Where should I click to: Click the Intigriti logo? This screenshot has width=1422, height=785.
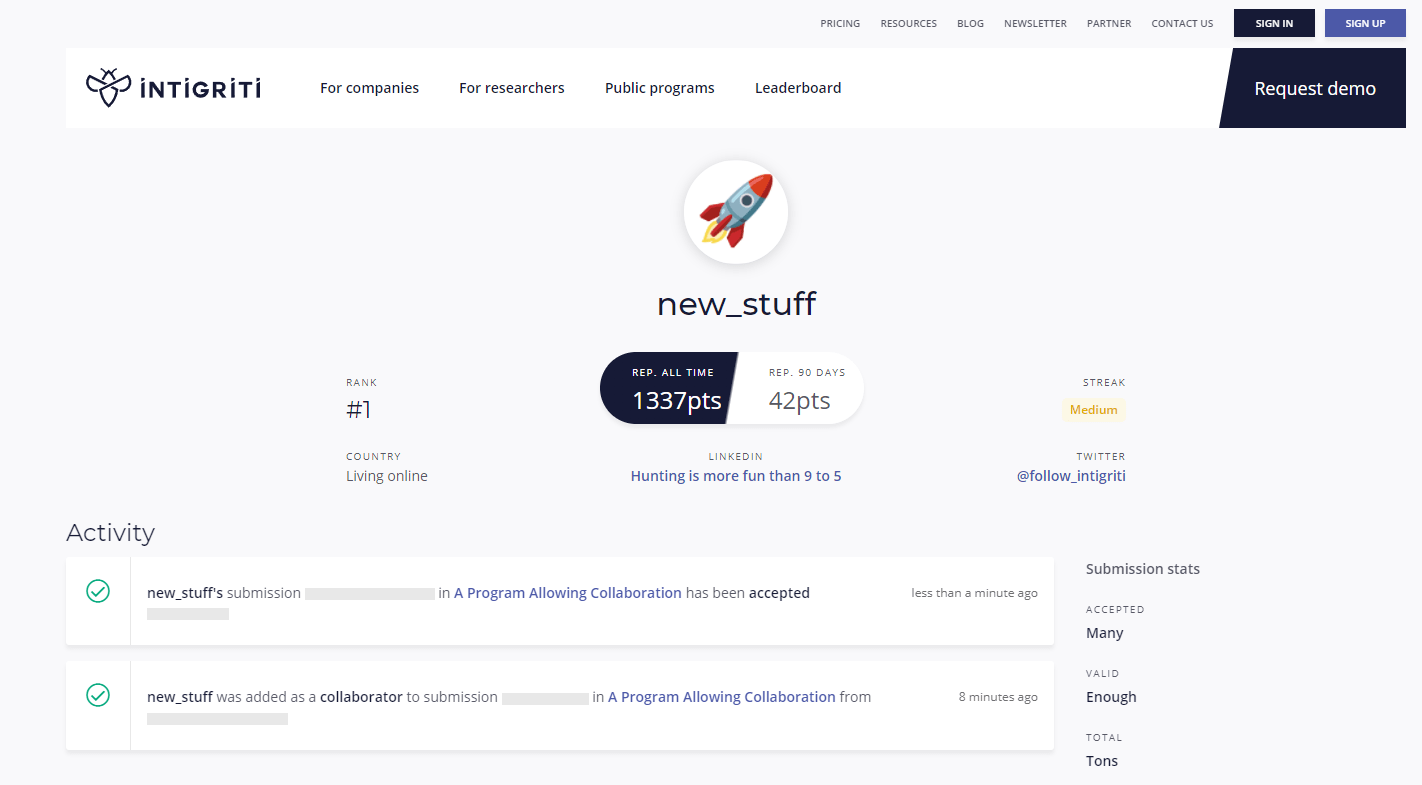(x=173, y=88)
